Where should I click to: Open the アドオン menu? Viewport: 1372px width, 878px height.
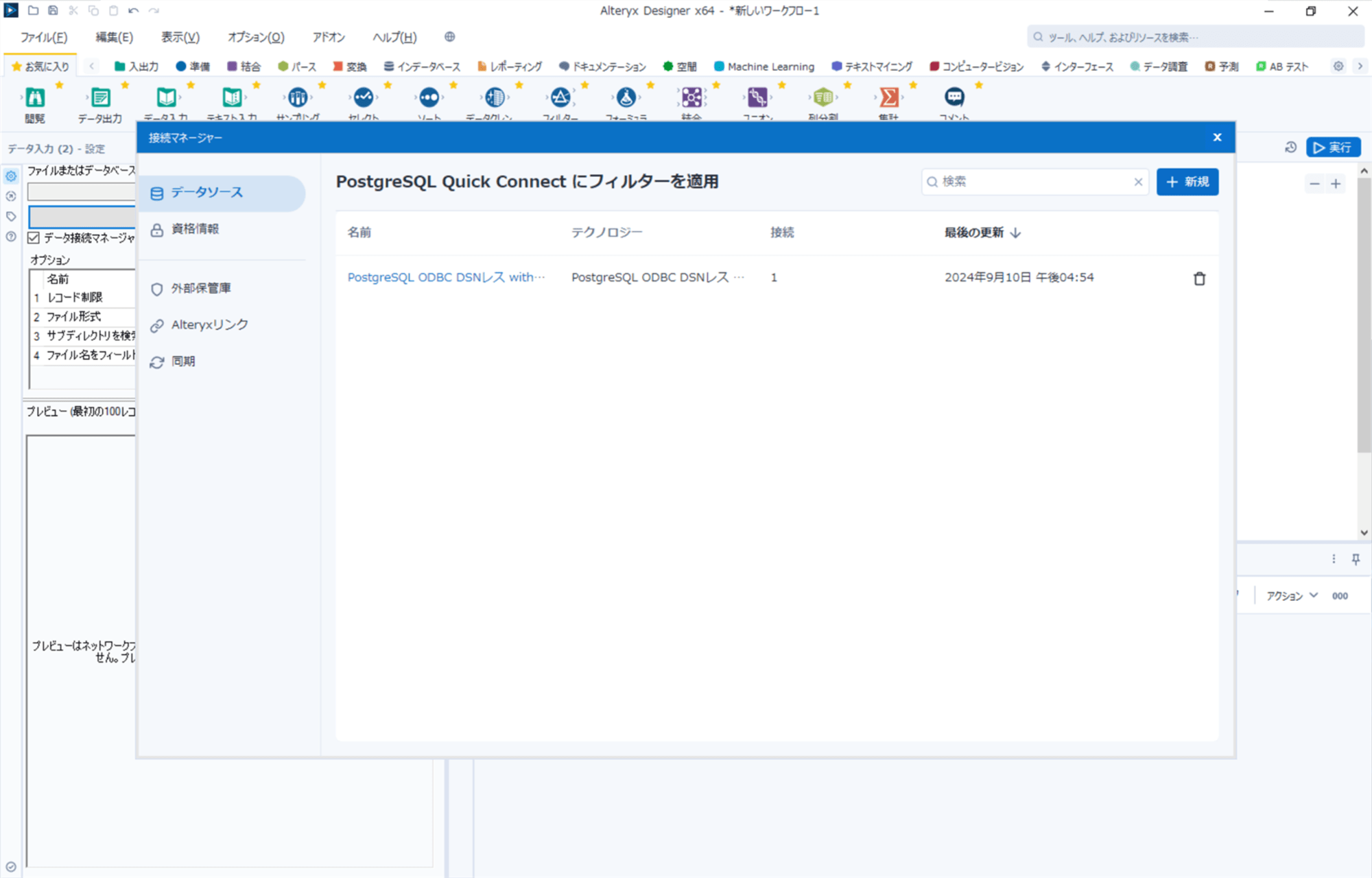(329, 37)
